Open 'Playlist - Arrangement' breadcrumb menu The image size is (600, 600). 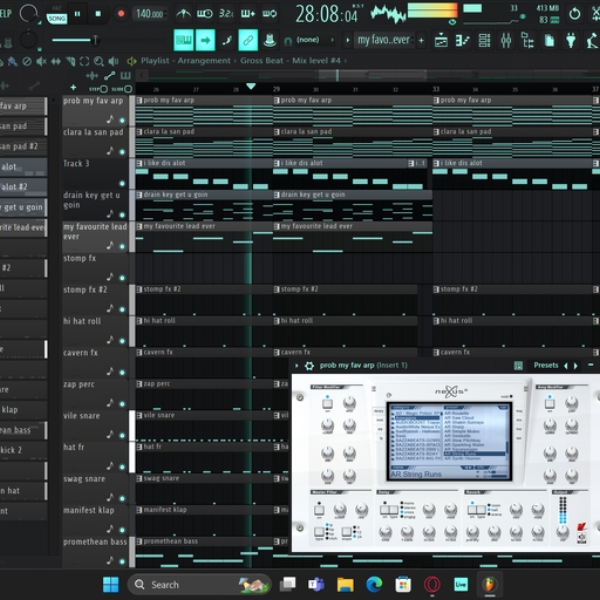pos(186,61)
